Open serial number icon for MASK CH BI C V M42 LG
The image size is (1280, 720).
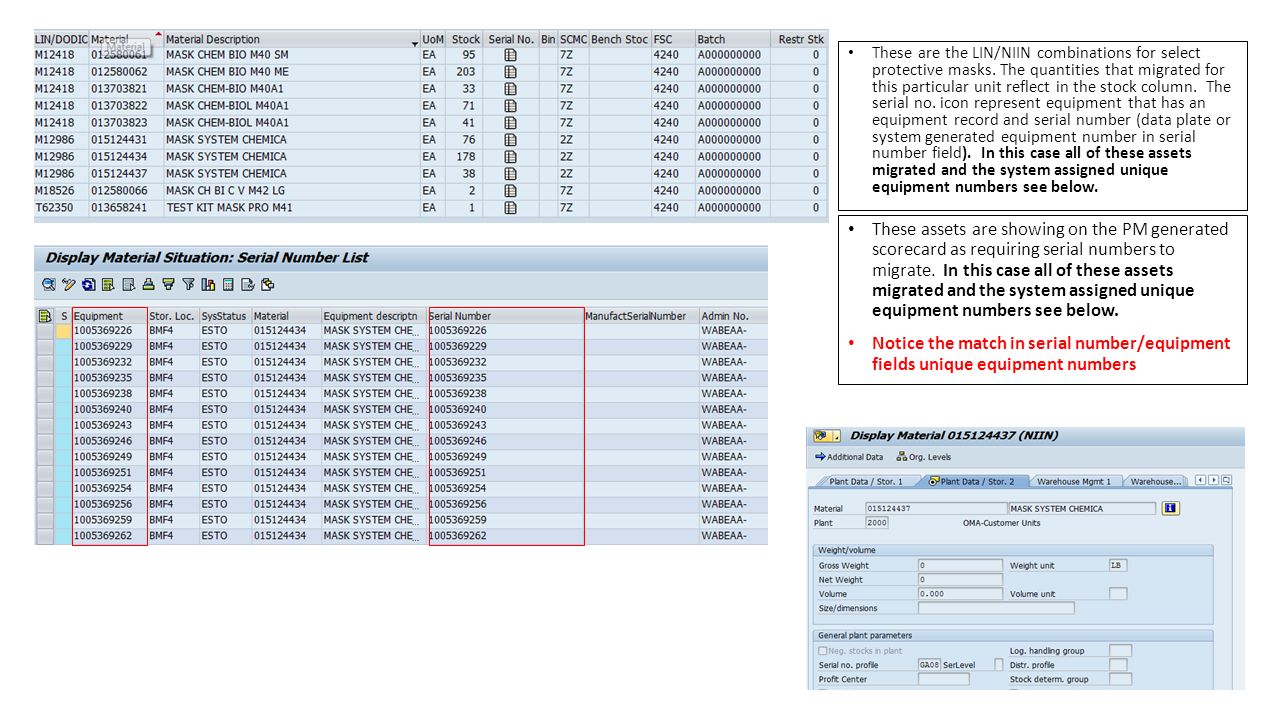(511, 191)
